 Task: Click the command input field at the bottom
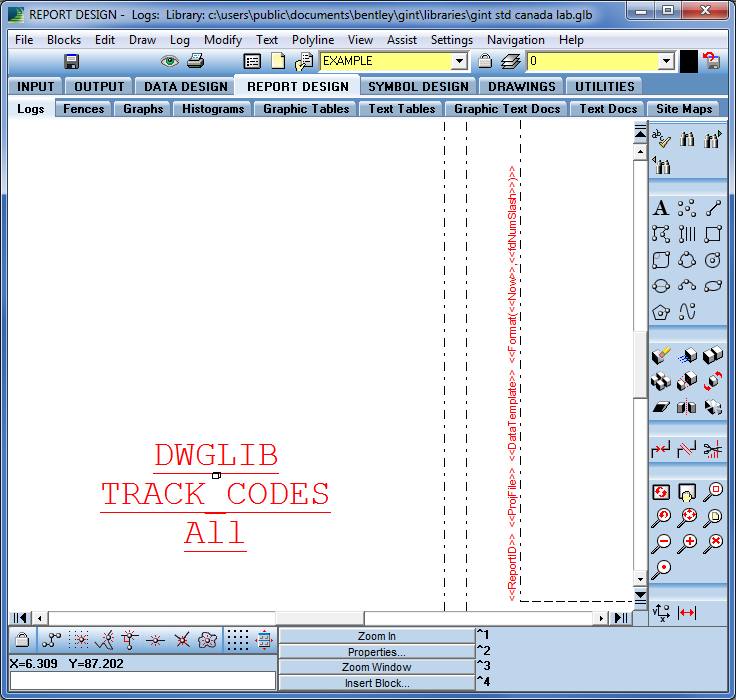click(143, 680)
